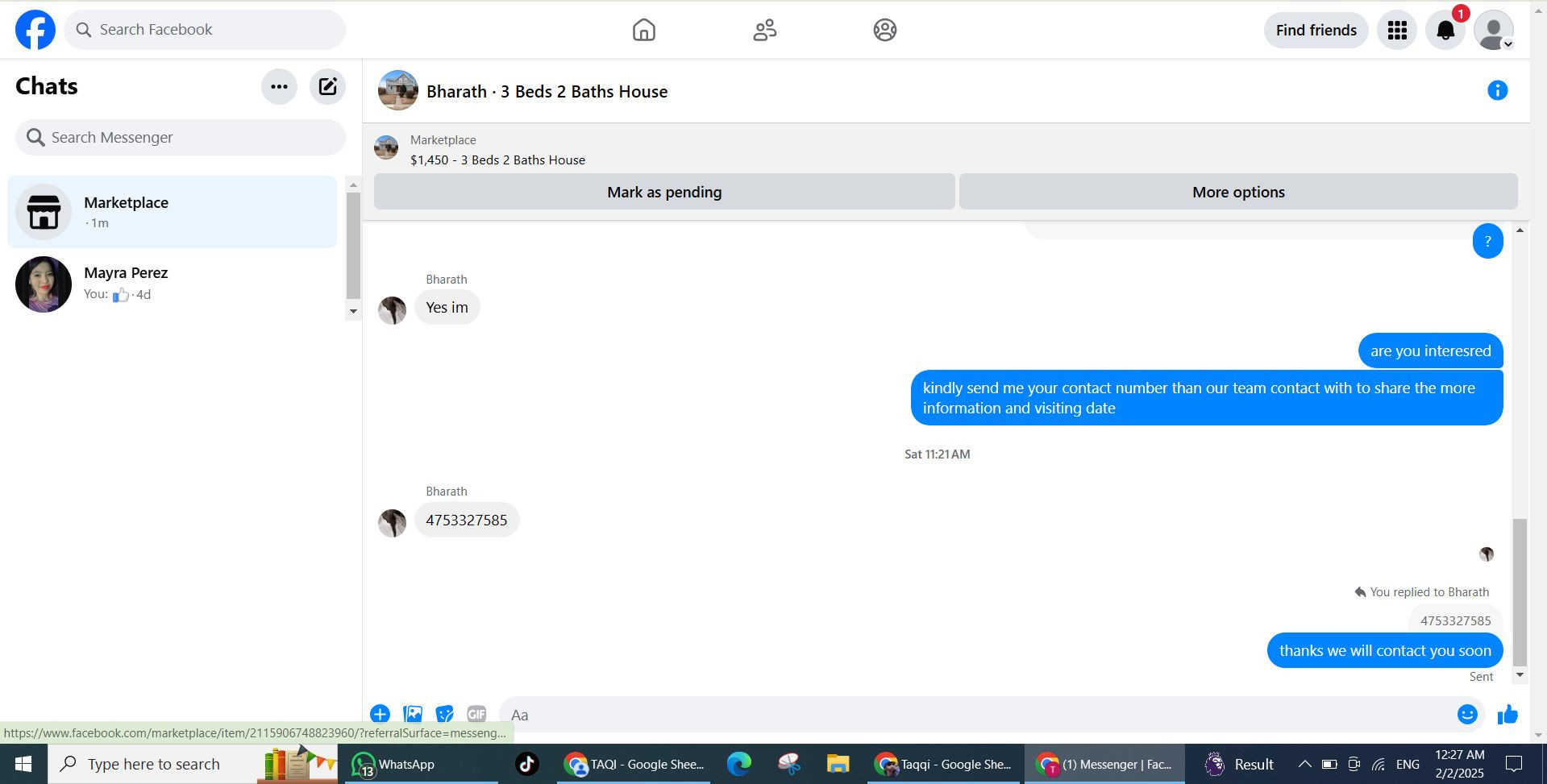Open the Windows Start menu
The height and width of the screenshot is (784, 1547).
click(x=23, y=764)
